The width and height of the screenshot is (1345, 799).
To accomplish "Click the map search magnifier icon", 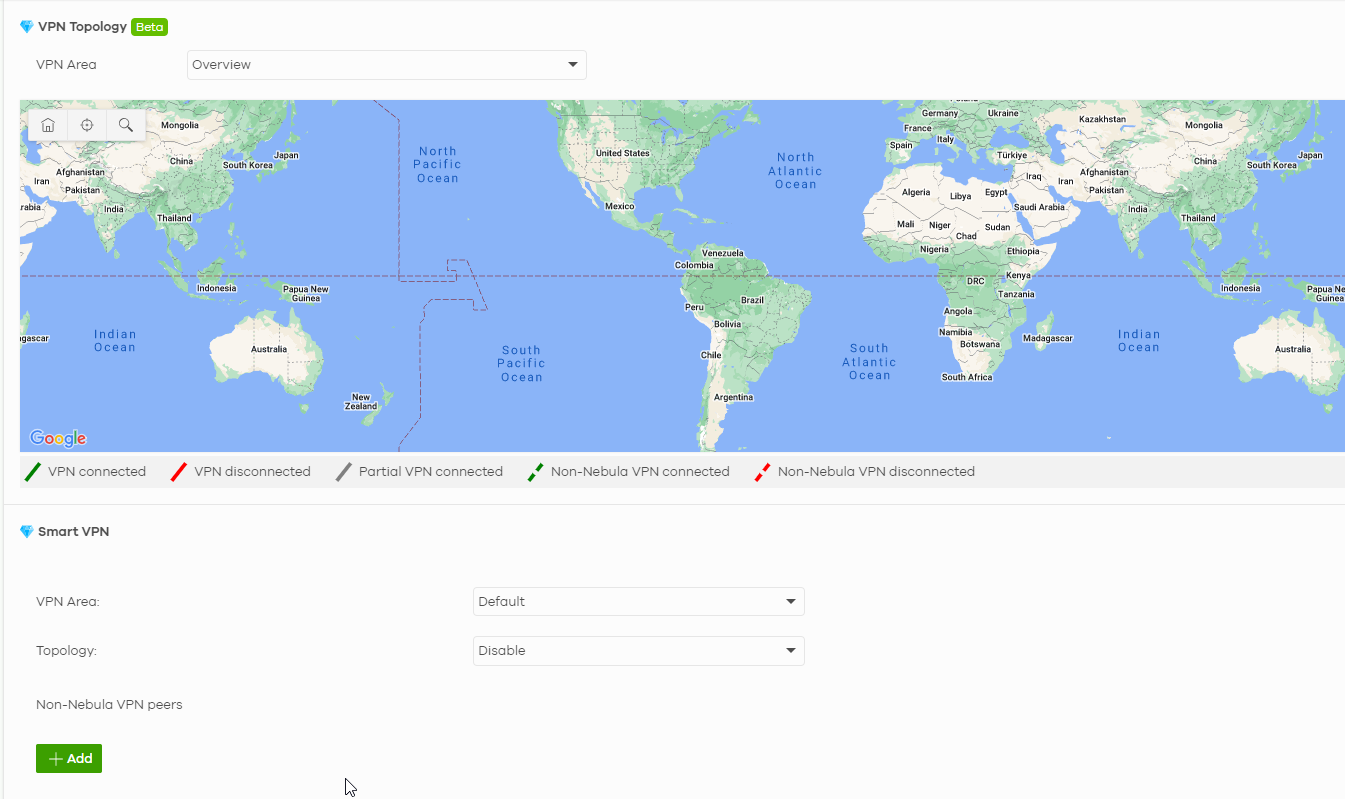I will tap(126, 125).
